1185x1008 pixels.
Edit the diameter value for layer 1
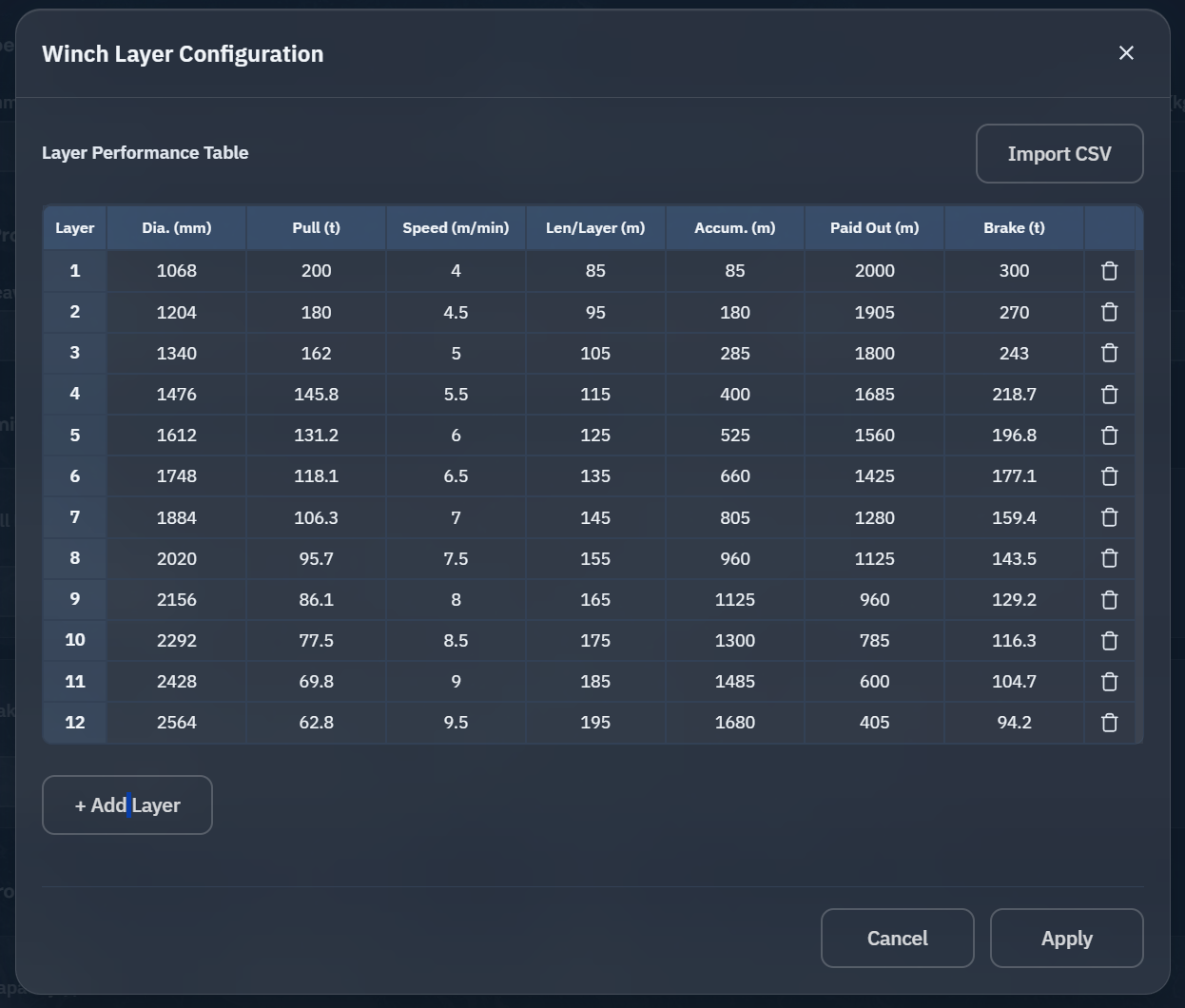pos(176,270)
